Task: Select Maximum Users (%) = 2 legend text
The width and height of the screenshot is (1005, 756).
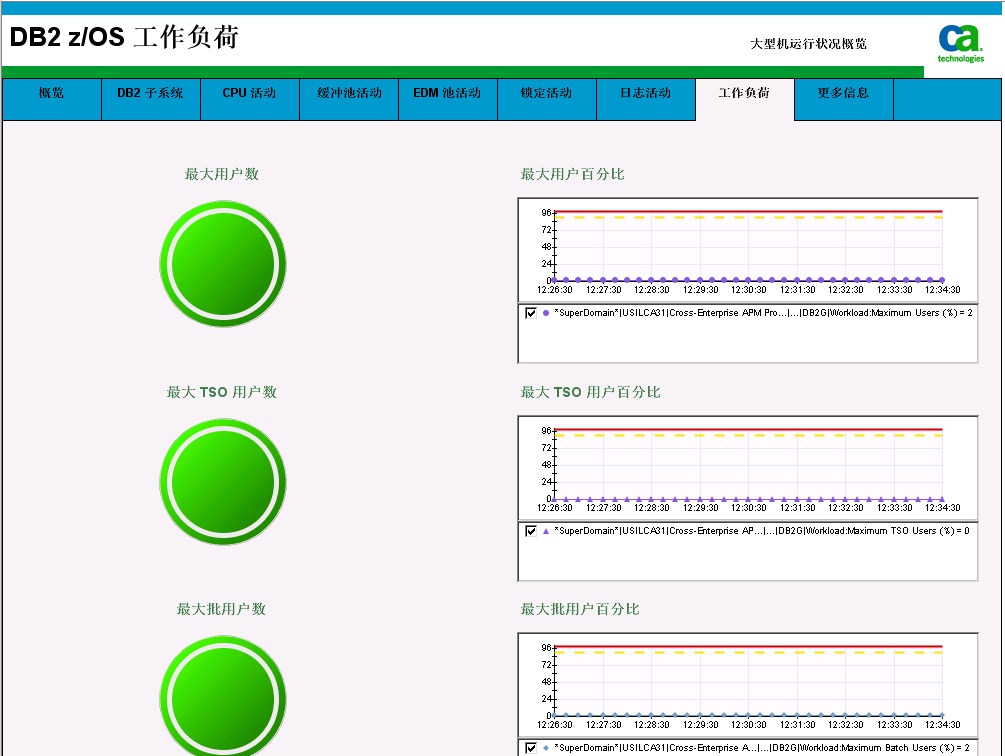Action: pos(763,313)
